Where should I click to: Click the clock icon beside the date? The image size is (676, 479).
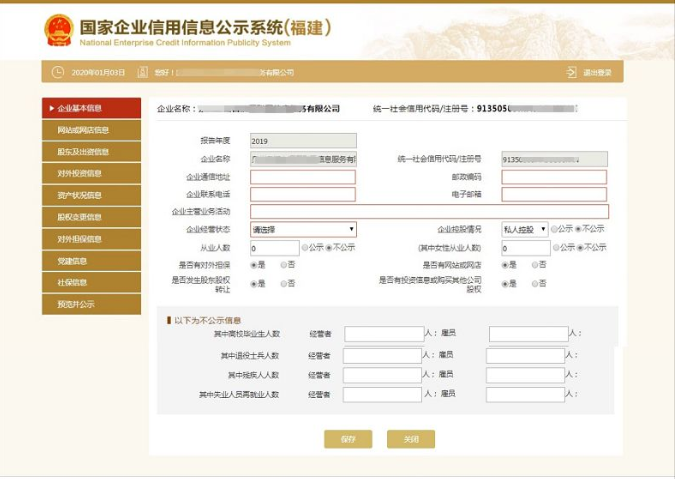click(57, 72)
